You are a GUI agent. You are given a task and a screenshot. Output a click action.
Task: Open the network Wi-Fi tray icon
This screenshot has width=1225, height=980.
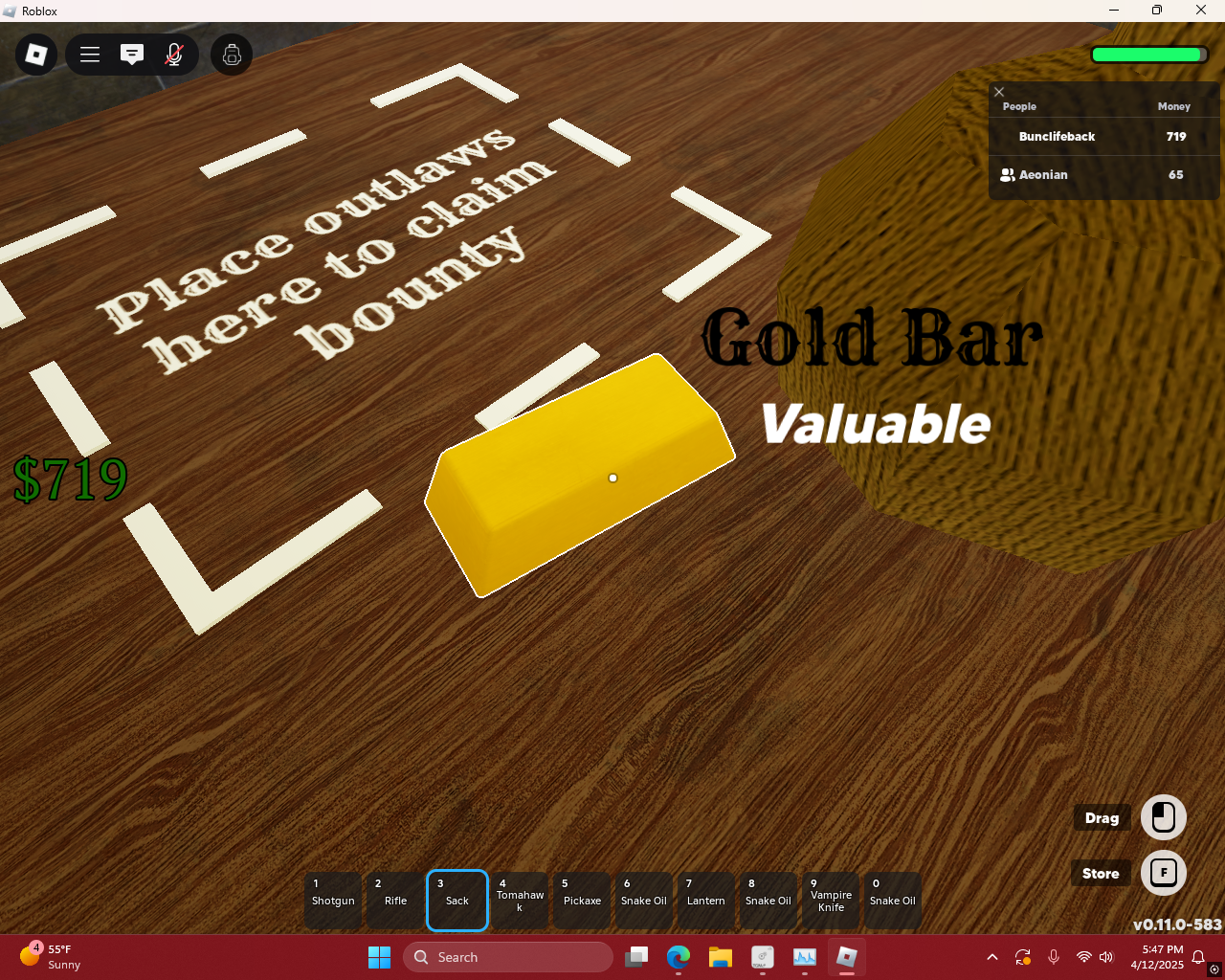click(1084, 957)
